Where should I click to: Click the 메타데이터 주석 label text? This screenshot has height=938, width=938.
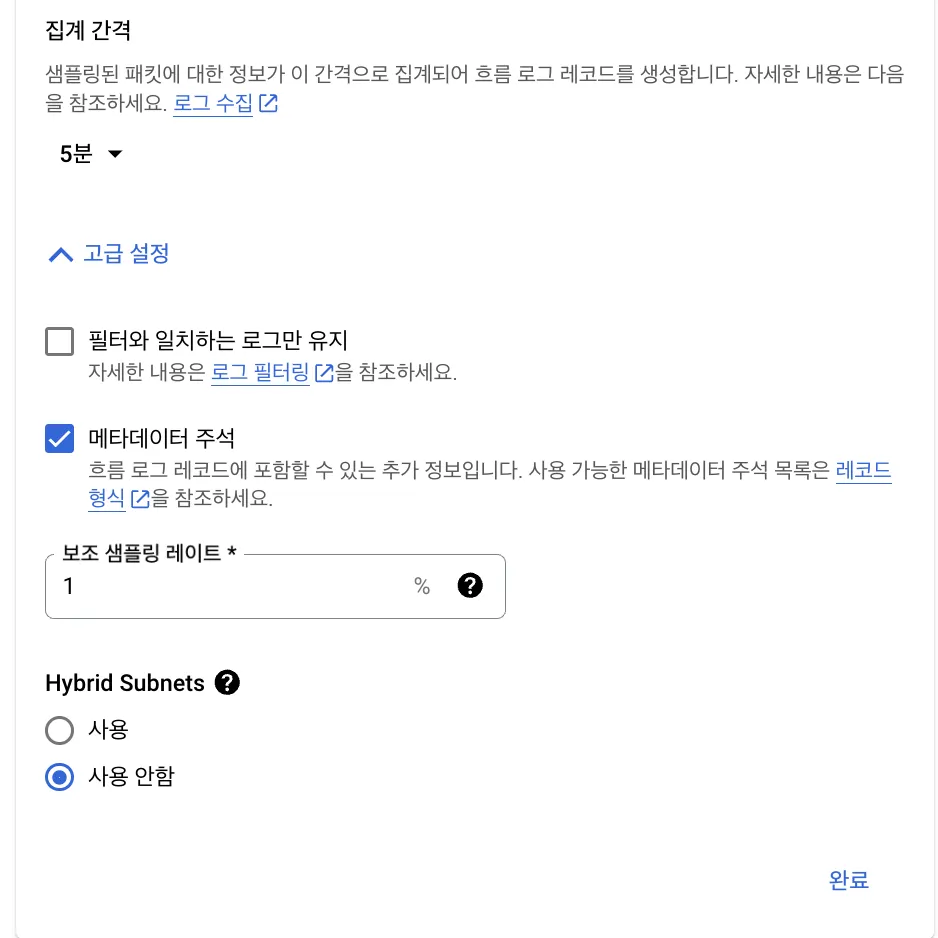[x=162, y=438]
